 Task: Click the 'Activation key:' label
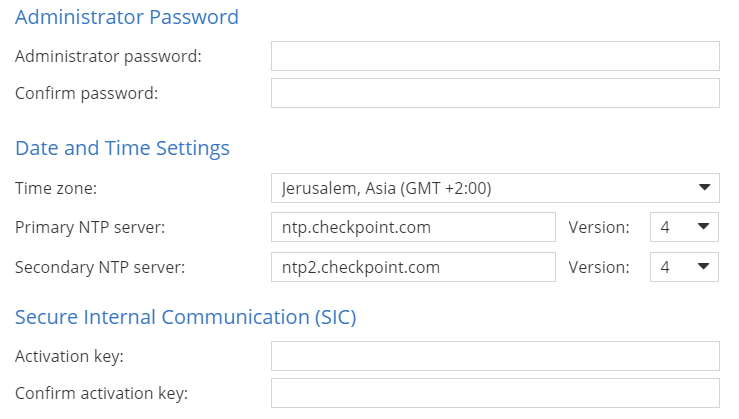pos(69,356)
